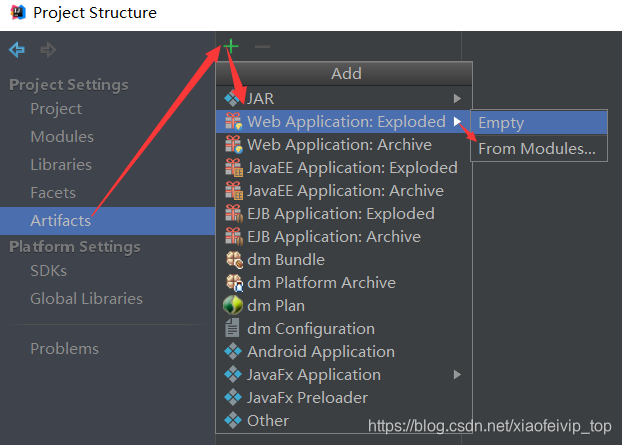The height and width of the screenshot is (445, 622).
Task: Click the JavaEE Application: Archive icon
Action: click(233, 190)
